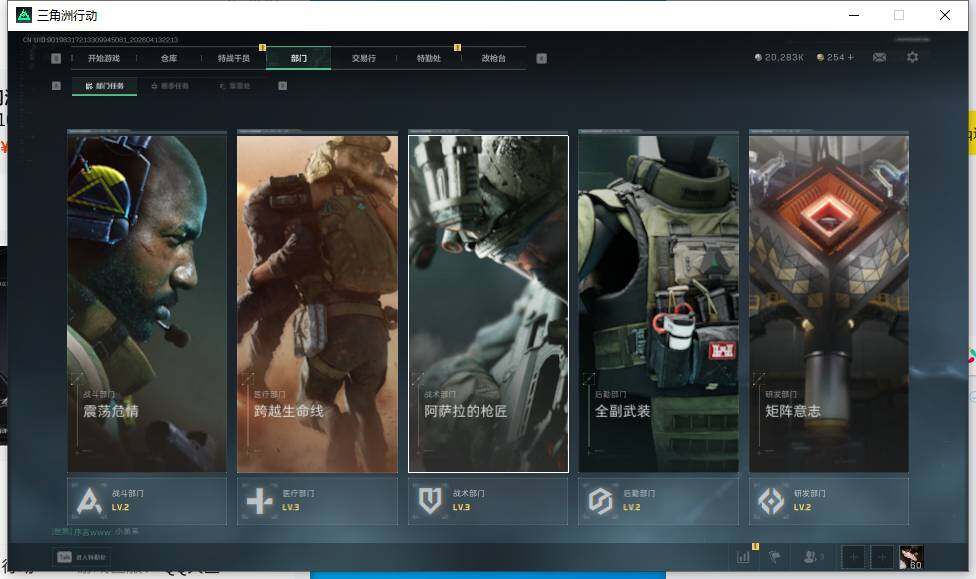This screenshot has height=579, width=976.
Task: Click the 20,283K currency amount
Action: click(x=784, y=57)
